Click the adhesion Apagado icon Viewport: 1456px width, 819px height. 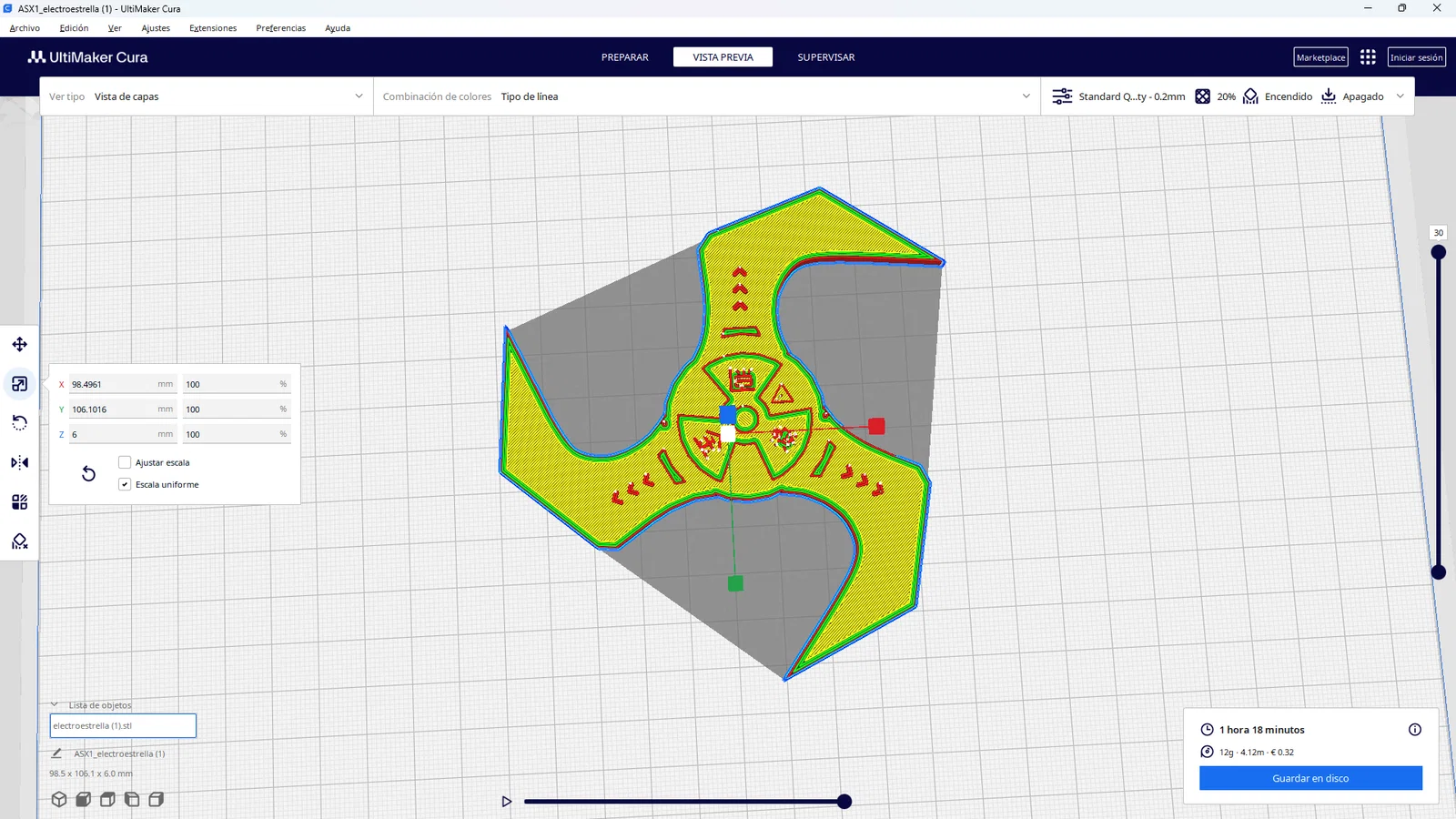[x=1329, y=96]
